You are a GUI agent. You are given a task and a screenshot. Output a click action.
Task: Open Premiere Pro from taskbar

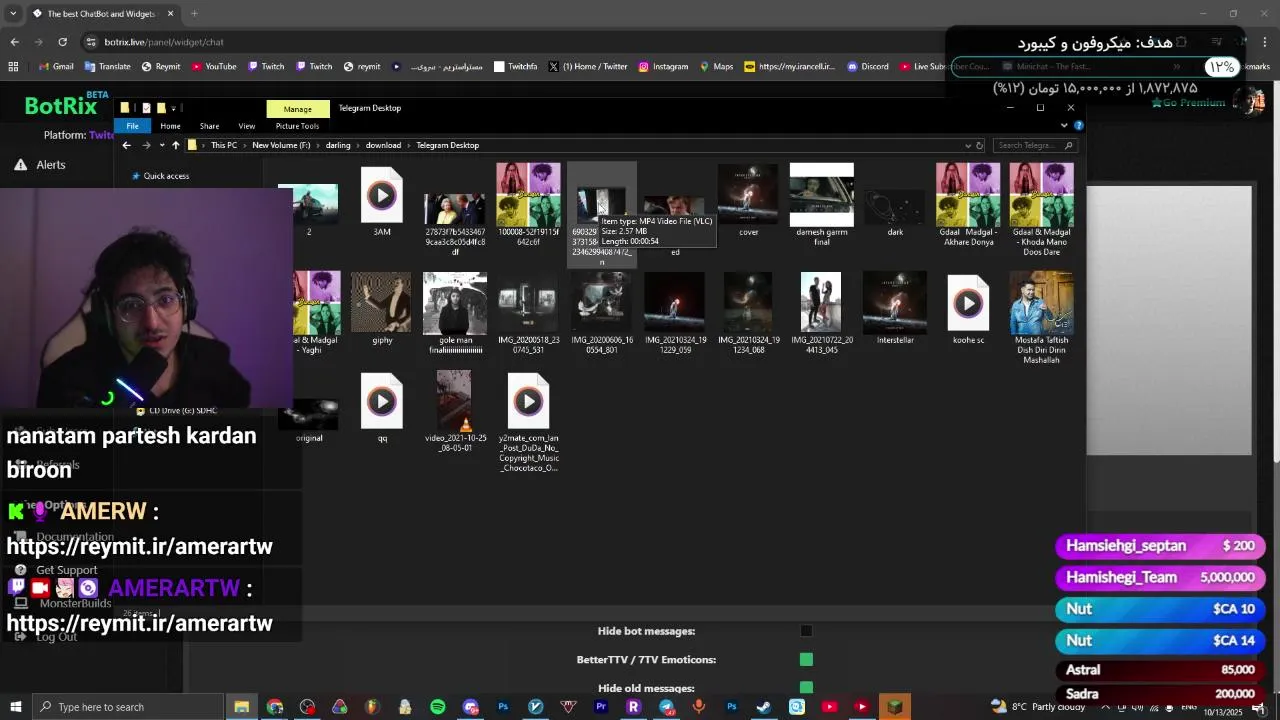[x=601, y=707]
